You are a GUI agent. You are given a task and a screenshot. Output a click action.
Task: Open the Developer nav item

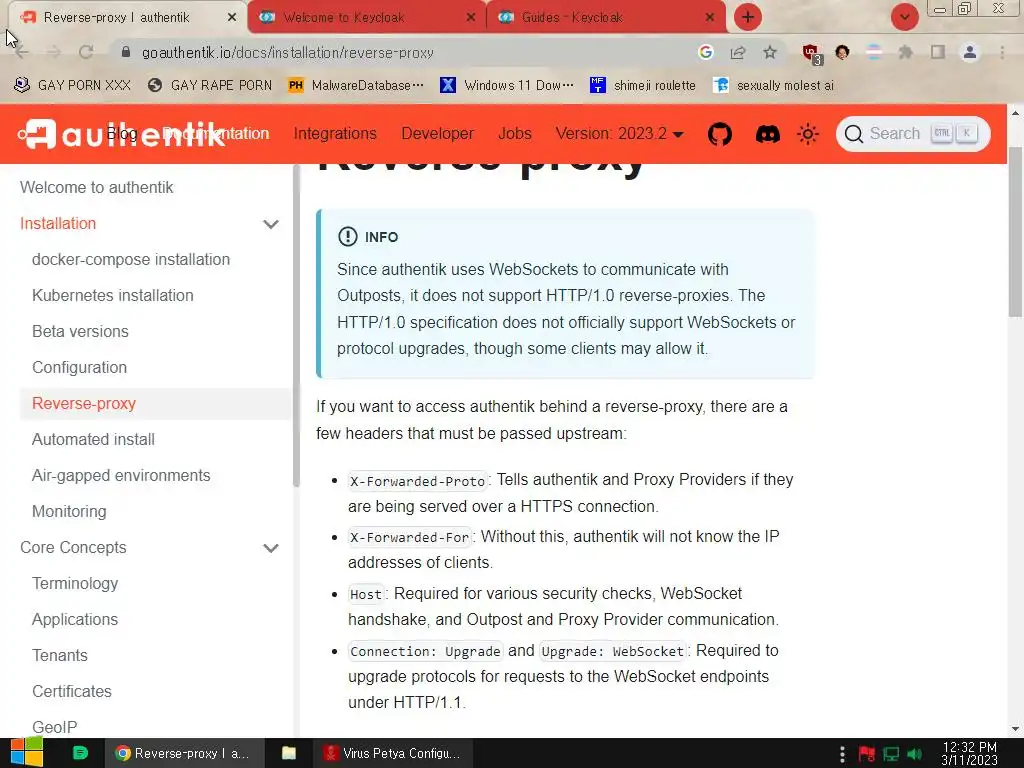pyautogui.click(x=438, y=134)
